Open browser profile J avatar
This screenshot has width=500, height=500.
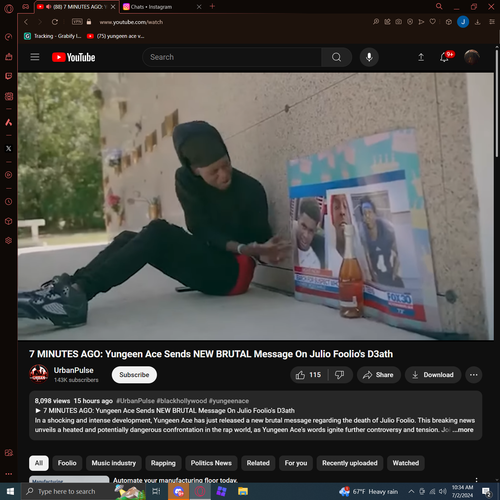(x=463, y=22)
